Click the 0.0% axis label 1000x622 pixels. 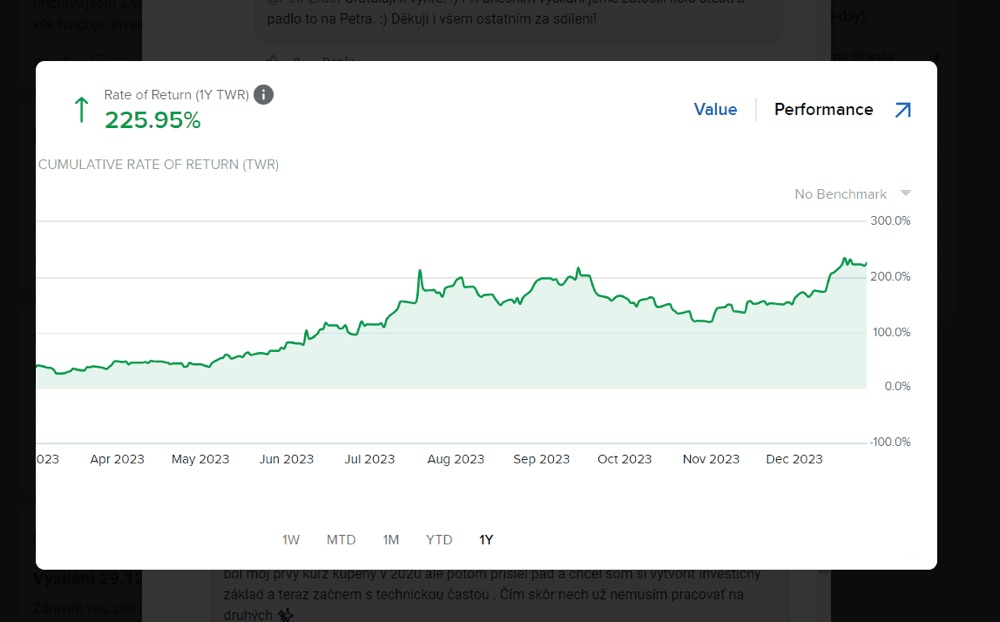coord(897,387)
